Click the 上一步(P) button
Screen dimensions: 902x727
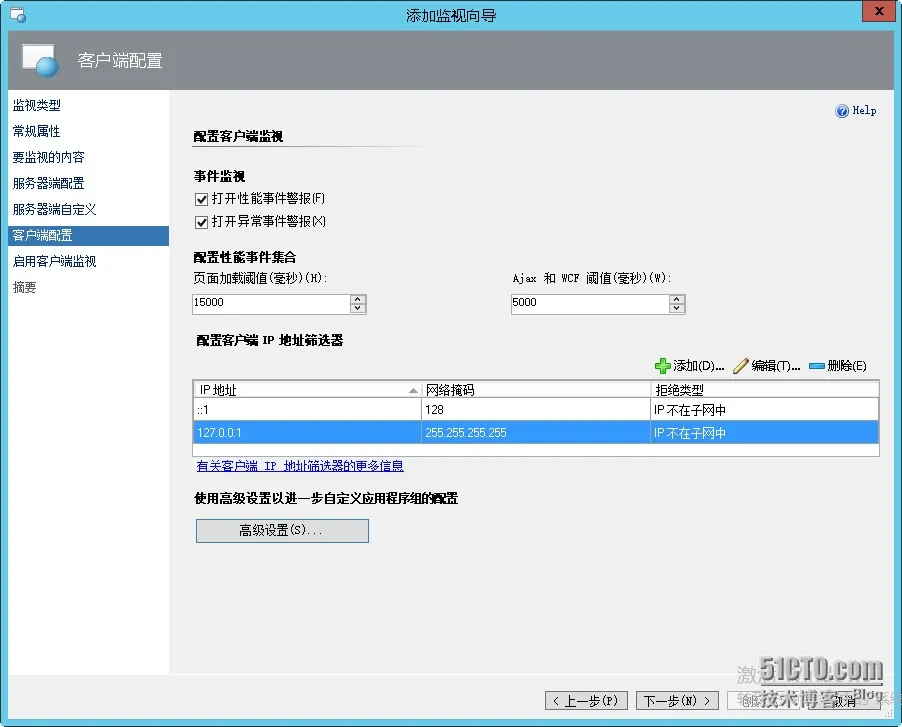click(586, 701)
